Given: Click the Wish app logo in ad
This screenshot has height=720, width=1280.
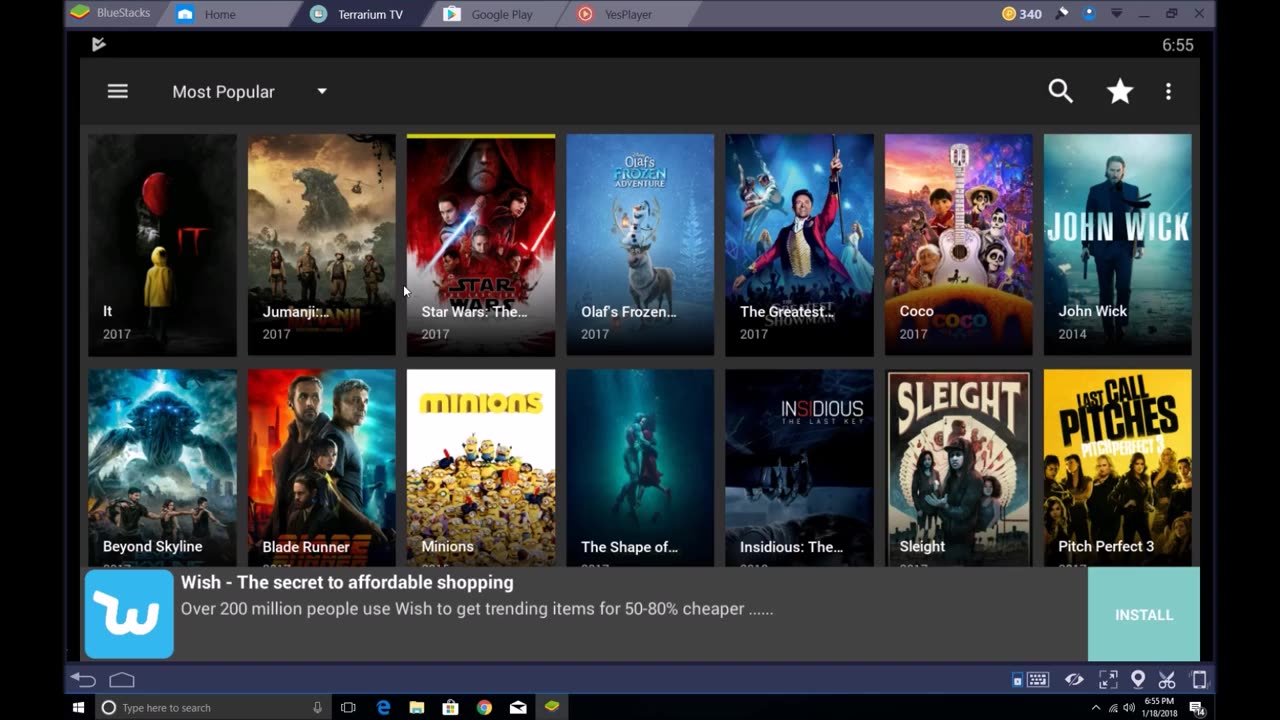Looking at the screenshot, I should tap(129, 614).
